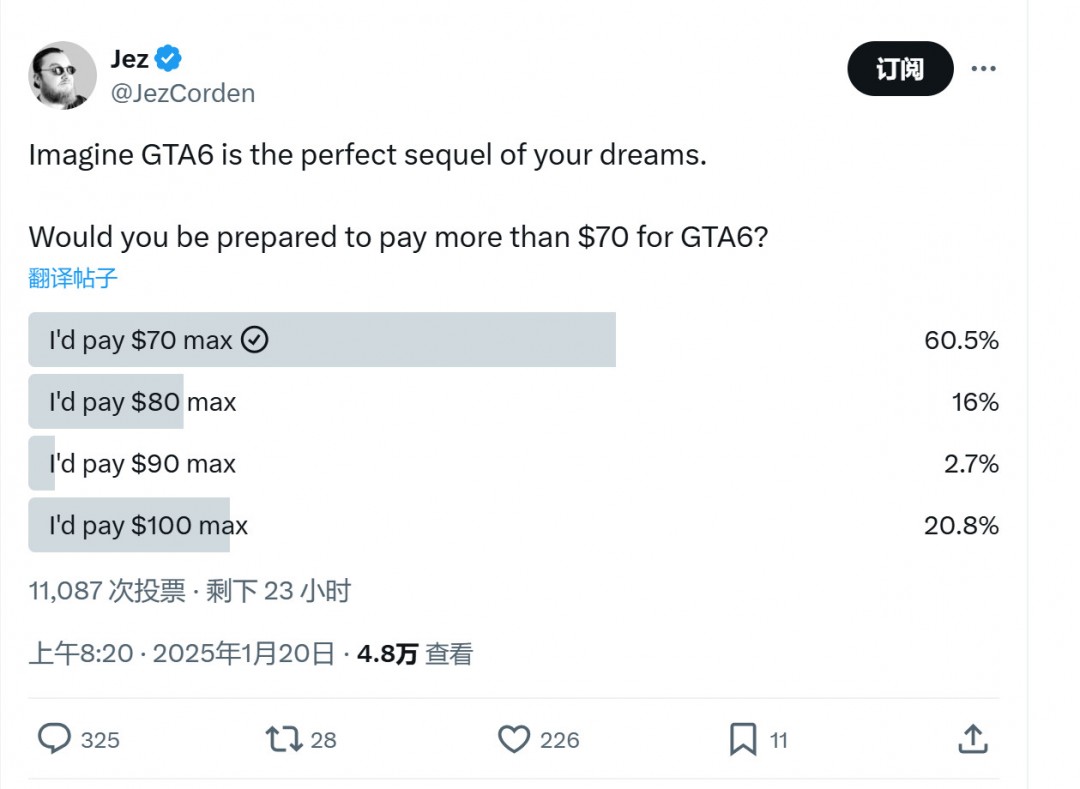Reply to Jez's post

point(57,740)
